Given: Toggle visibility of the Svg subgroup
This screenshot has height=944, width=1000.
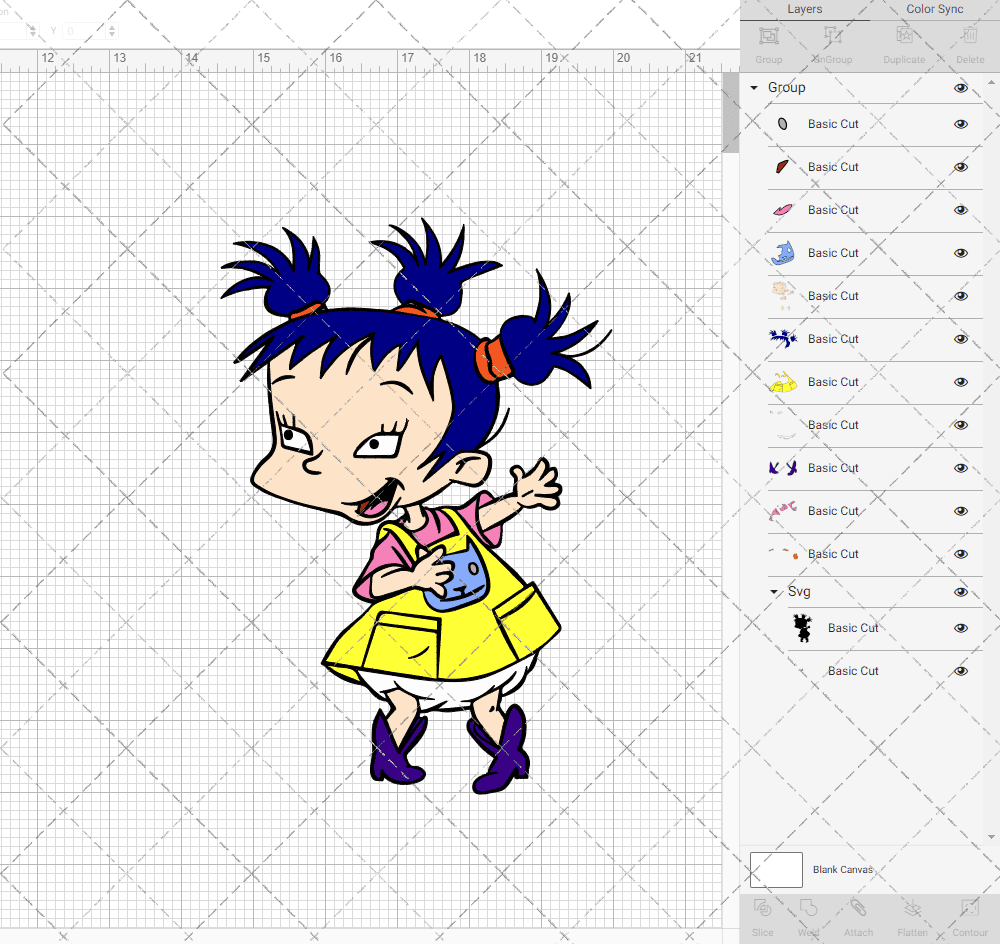Looking at the screenshot, I should 961,592.
